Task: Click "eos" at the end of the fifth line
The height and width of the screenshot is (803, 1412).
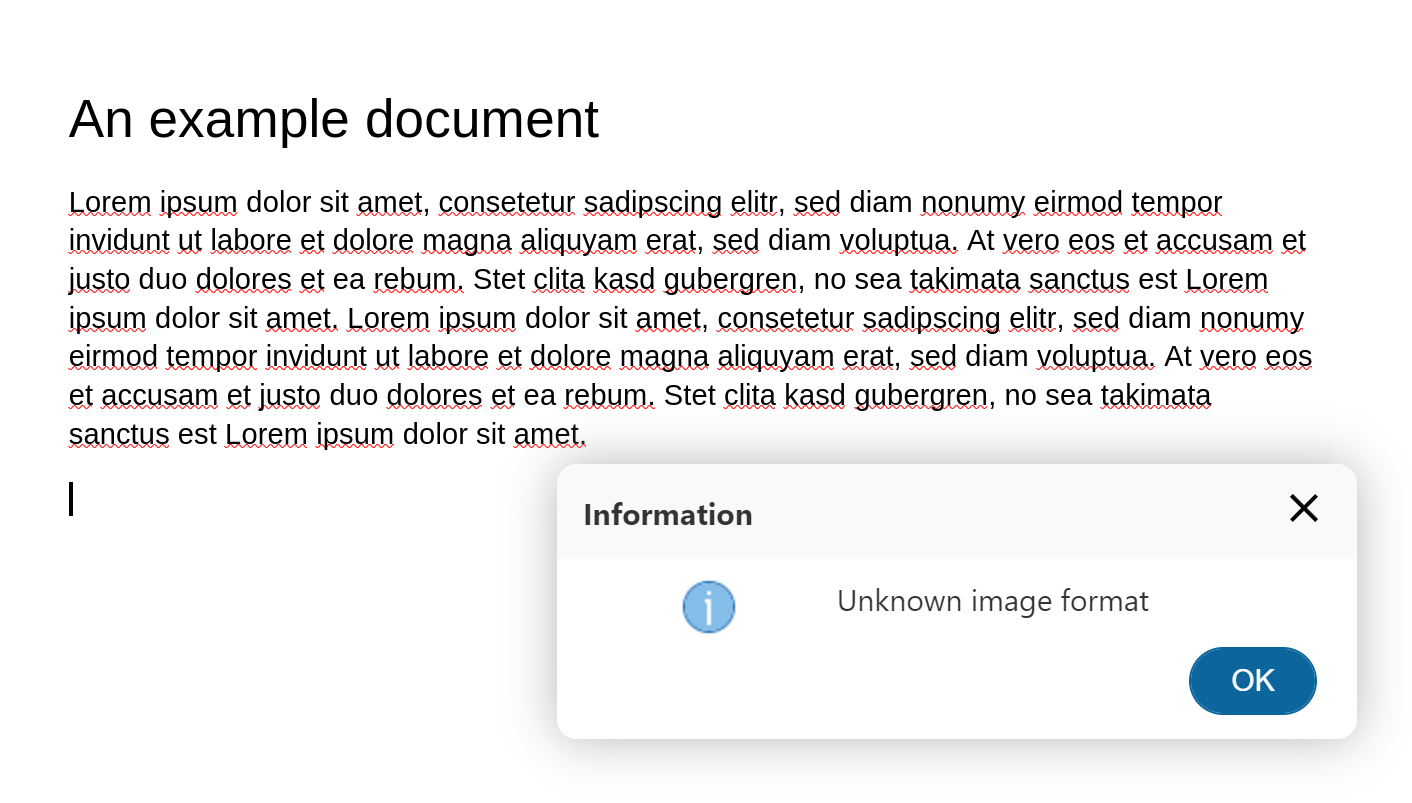Action: [1288, 357]
